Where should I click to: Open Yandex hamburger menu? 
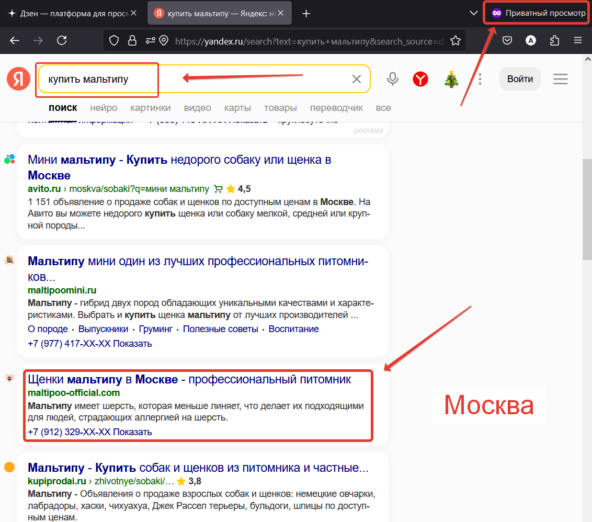pos(561,79)
